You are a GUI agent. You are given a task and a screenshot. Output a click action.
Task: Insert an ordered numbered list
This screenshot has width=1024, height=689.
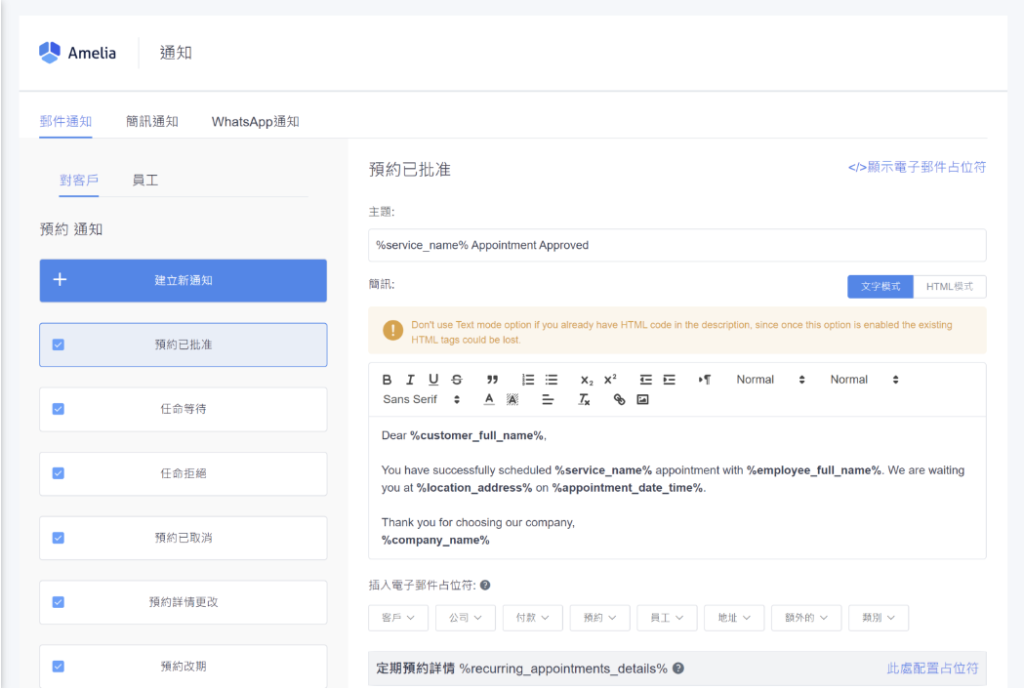pyautogui.click(x=528, y=379)
